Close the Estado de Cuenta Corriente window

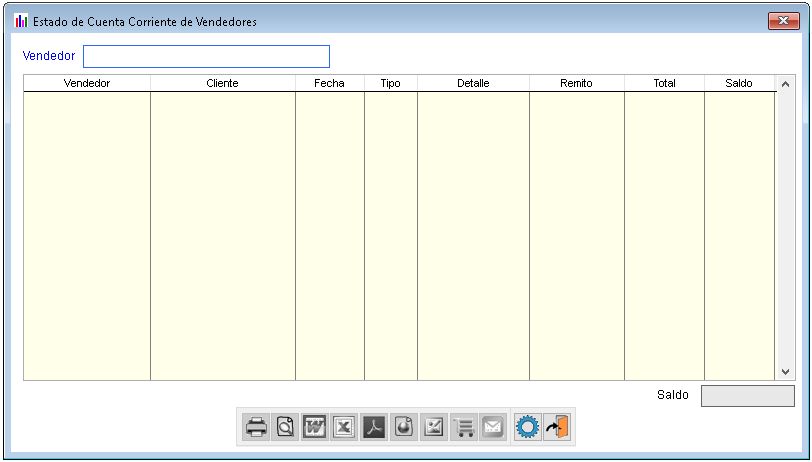coord(781,21)
